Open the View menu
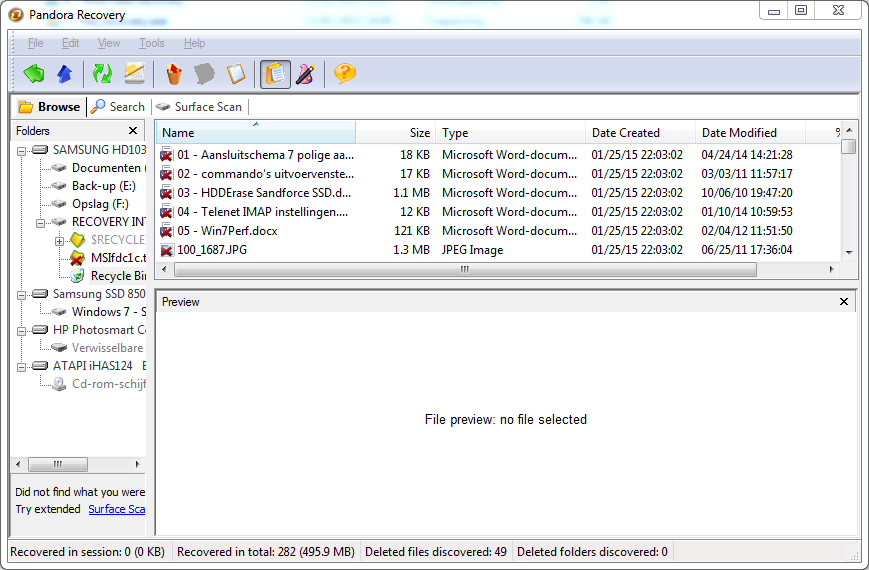Image resolution: width=869 pixels, height=570 pixels. tap(109, 43)
